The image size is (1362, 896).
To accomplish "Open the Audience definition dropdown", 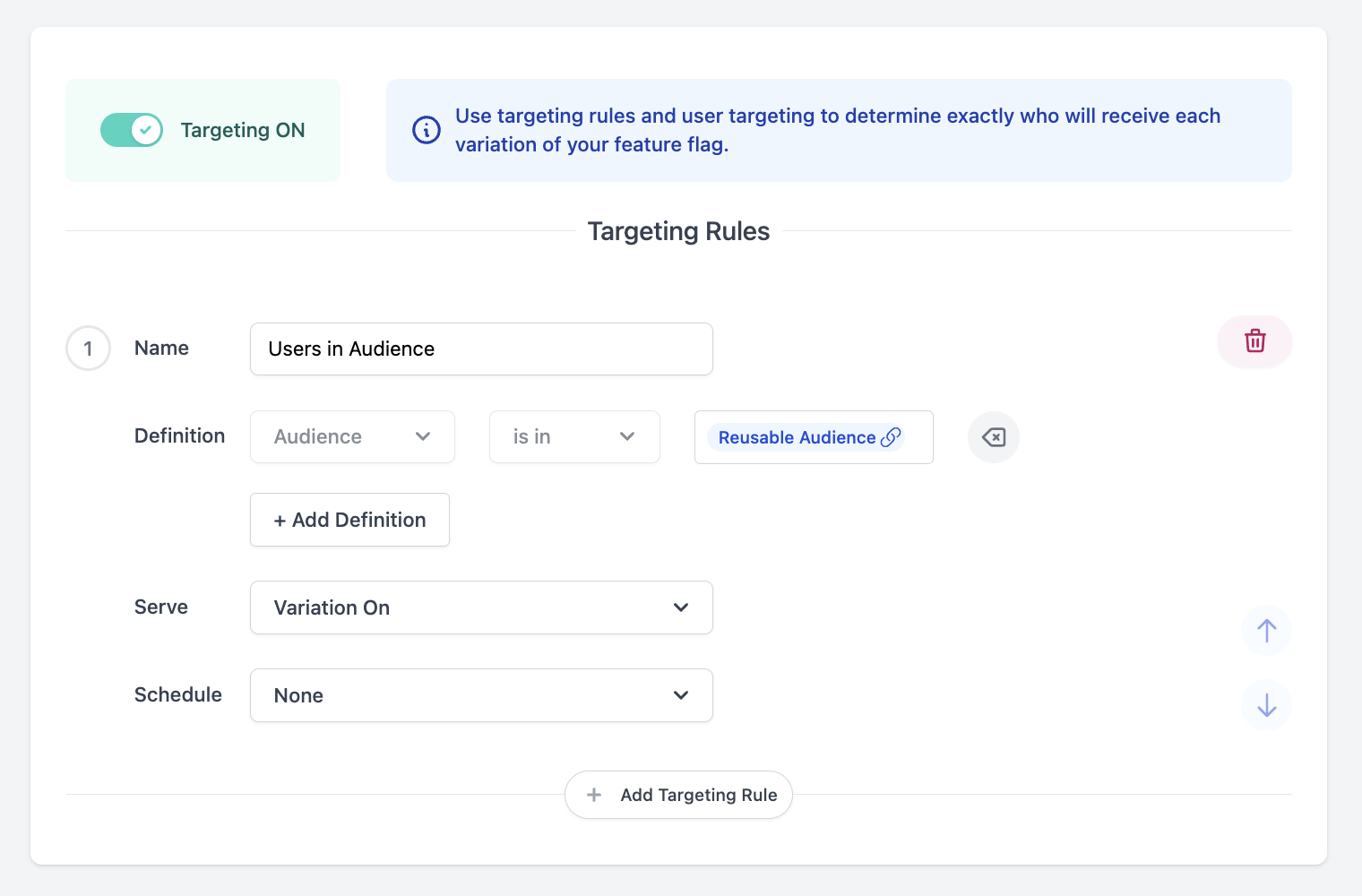I will [351, 436].
